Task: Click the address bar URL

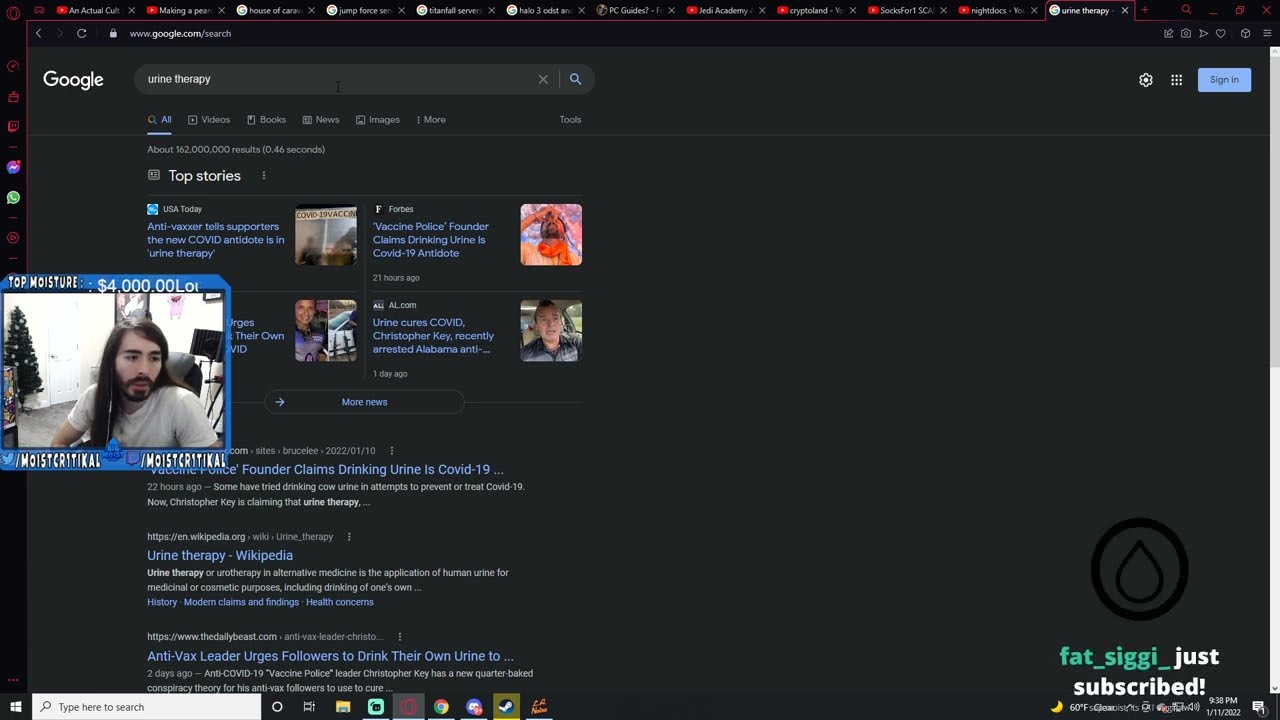Action: tap(180, 33)
